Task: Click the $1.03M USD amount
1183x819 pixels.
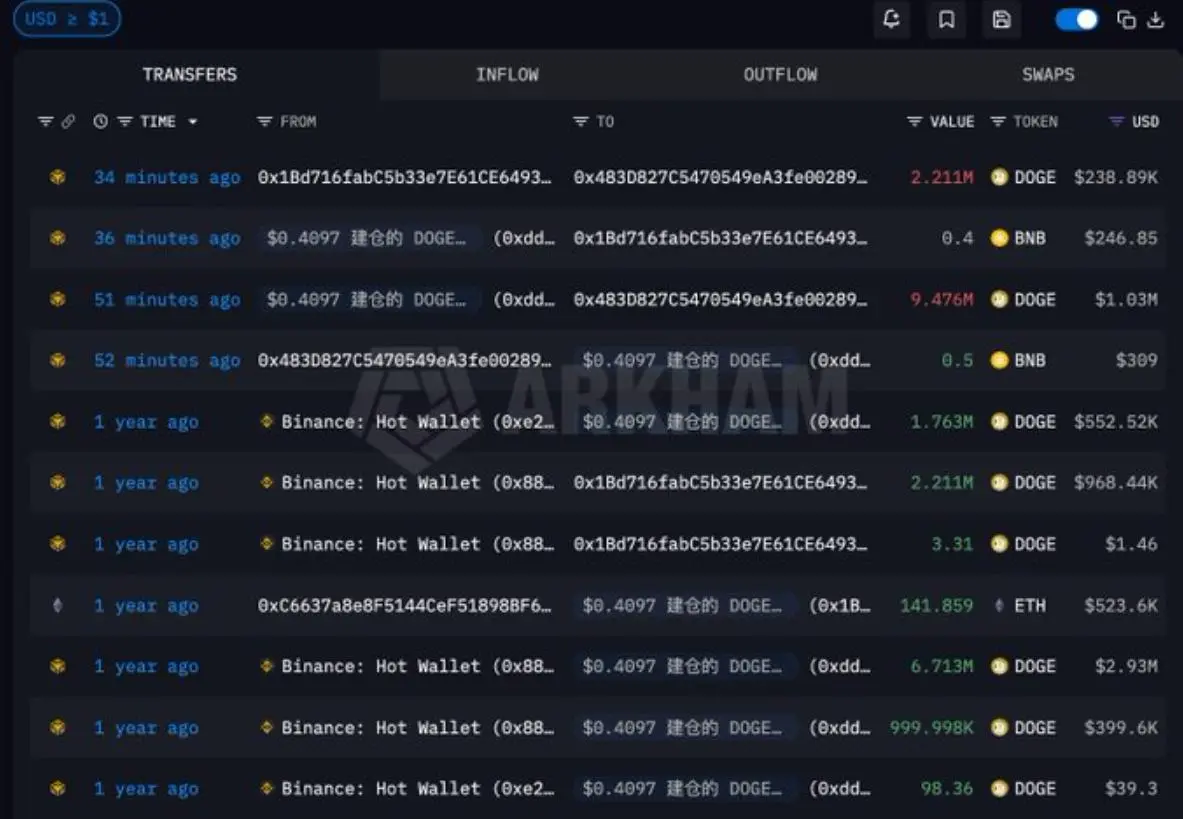Action: pyautogui.click(x=1126, y=299)
